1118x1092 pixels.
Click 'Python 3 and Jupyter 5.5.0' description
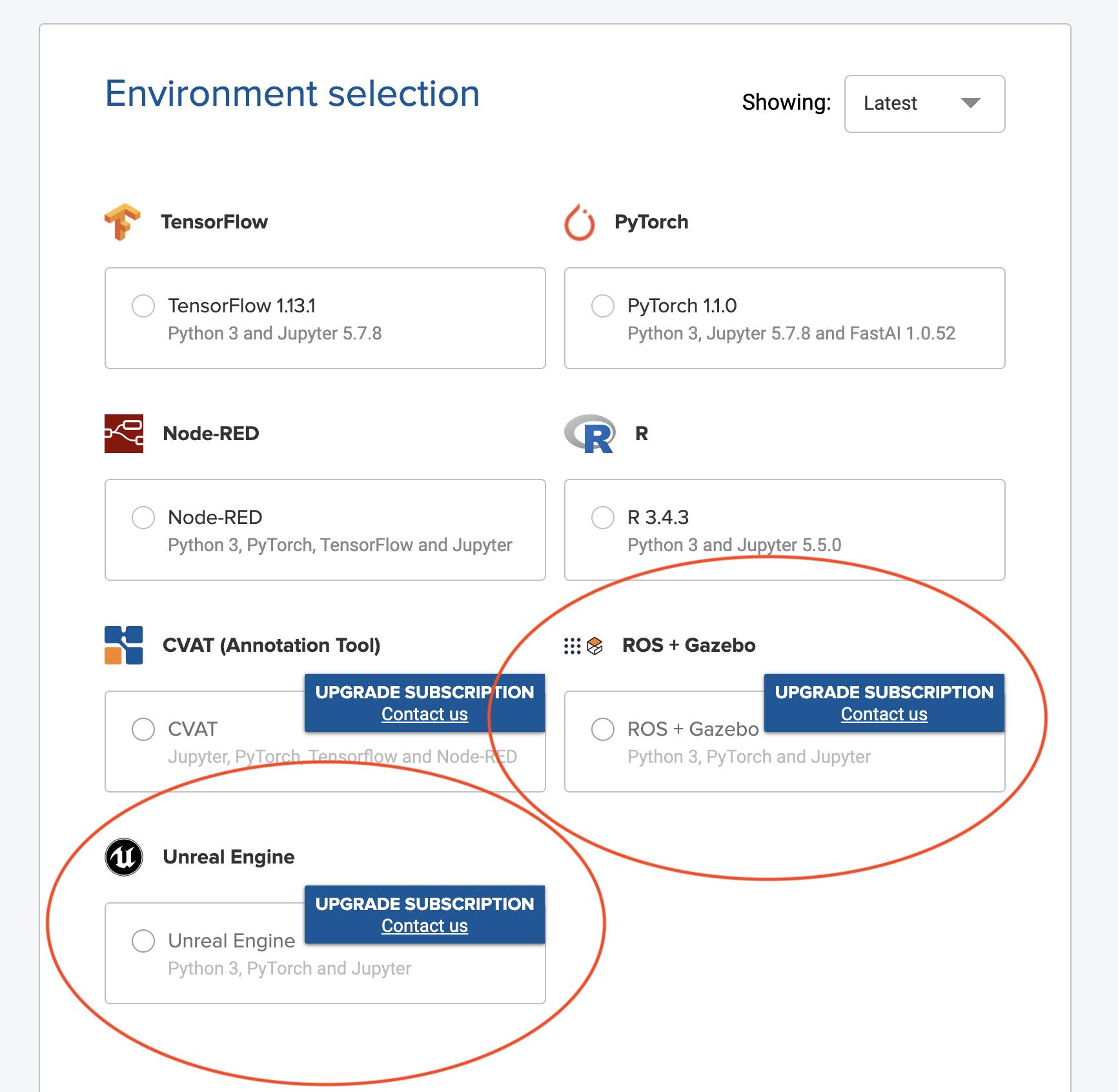[735, 545]
